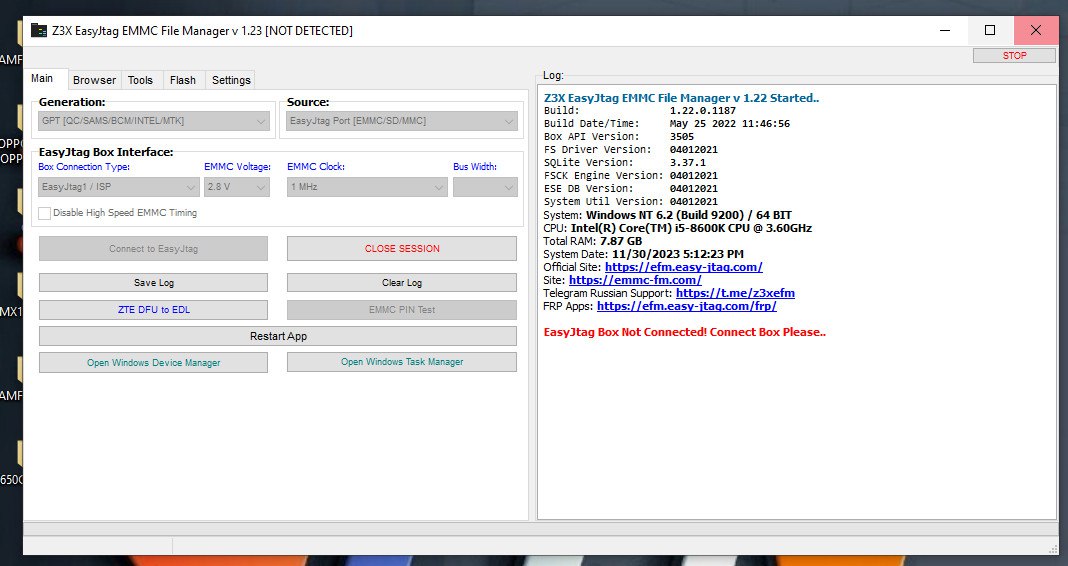
Task: Open Windows Task Manager button
Action: point(402,362)
